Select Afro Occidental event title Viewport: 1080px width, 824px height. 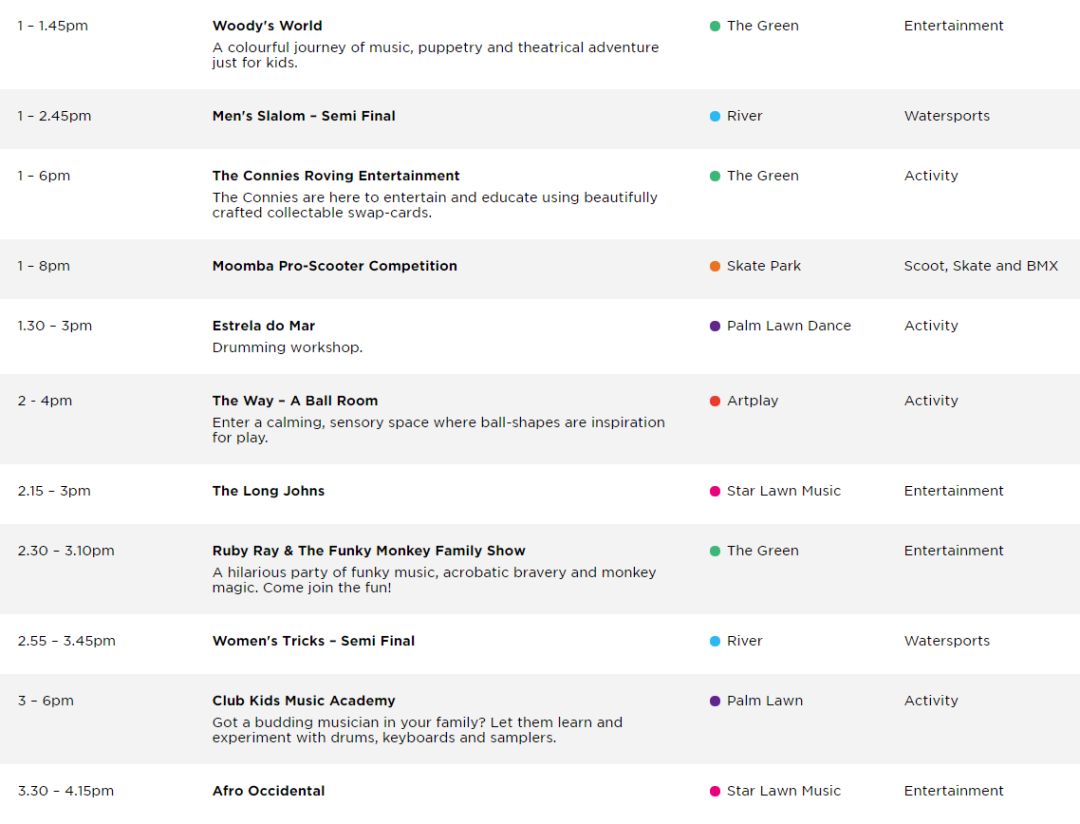(269, 791)
